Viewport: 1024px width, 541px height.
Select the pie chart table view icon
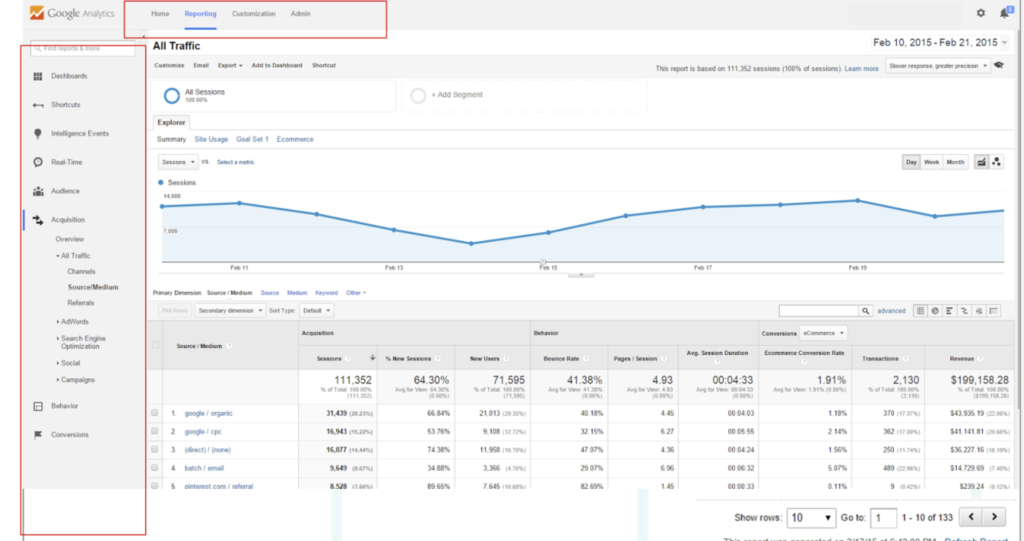click(x=933, y=311)
